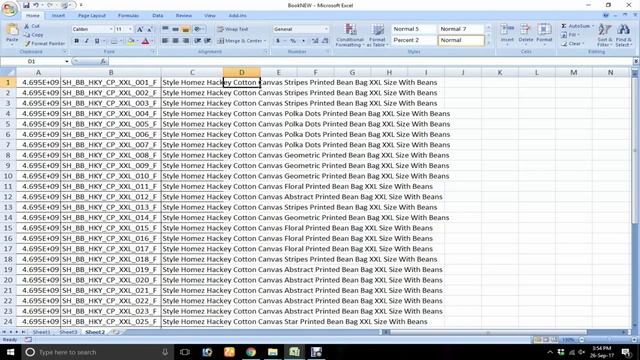640x360 pixels.
Task: Increase decimal places
Action: 315,41
